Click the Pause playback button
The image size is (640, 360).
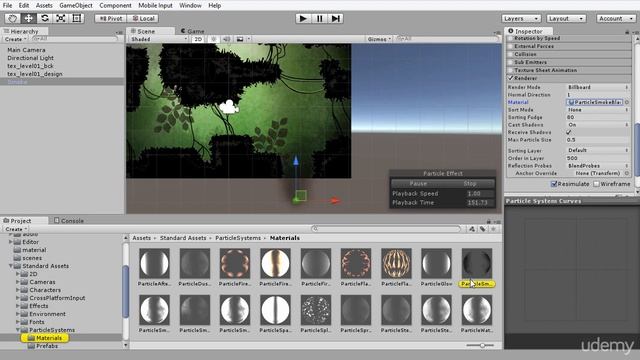[x=320, y=18]
